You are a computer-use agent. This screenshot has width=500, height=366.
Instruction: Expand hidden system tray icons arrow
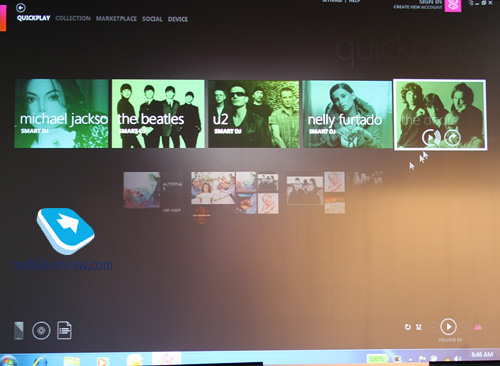410,359
